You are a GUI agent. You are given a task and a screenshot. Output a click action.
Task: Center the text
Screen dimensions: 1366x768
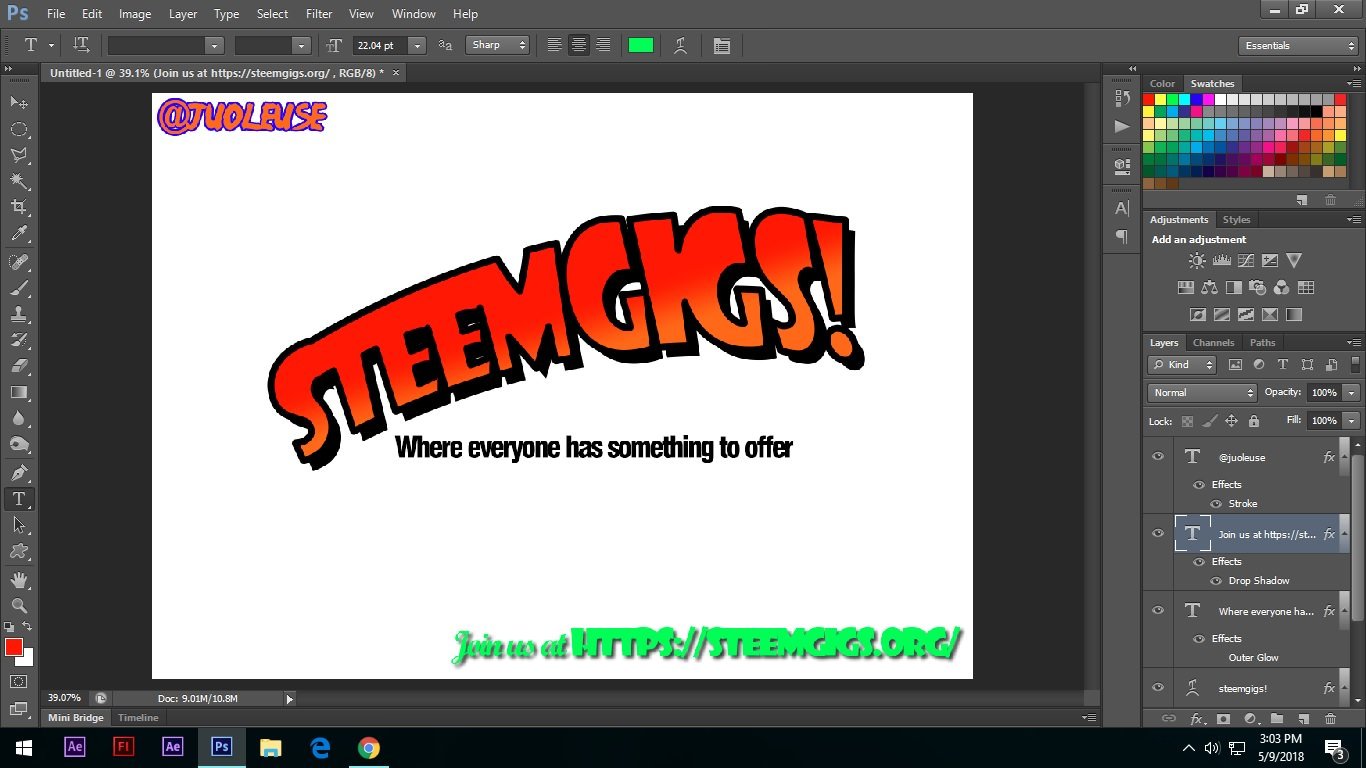tap(578, 45)
